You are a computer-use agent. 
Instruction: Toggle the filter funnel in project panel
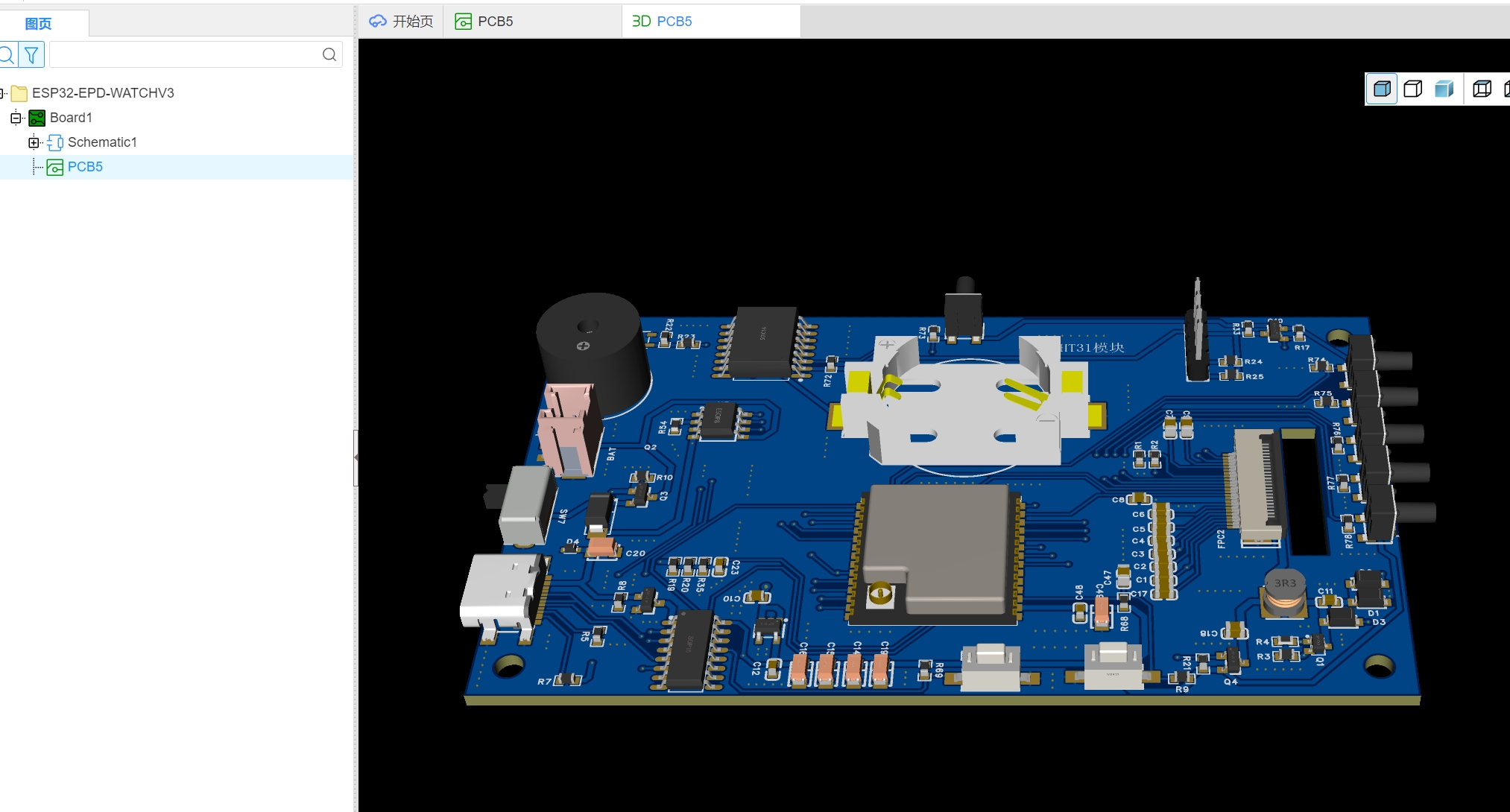point(31,54)
